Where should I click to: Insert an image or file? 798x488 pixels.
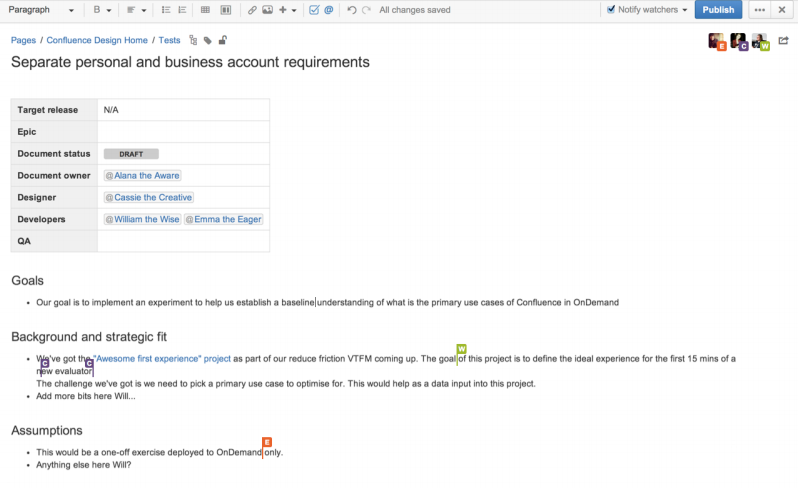(x=267, y=10)
